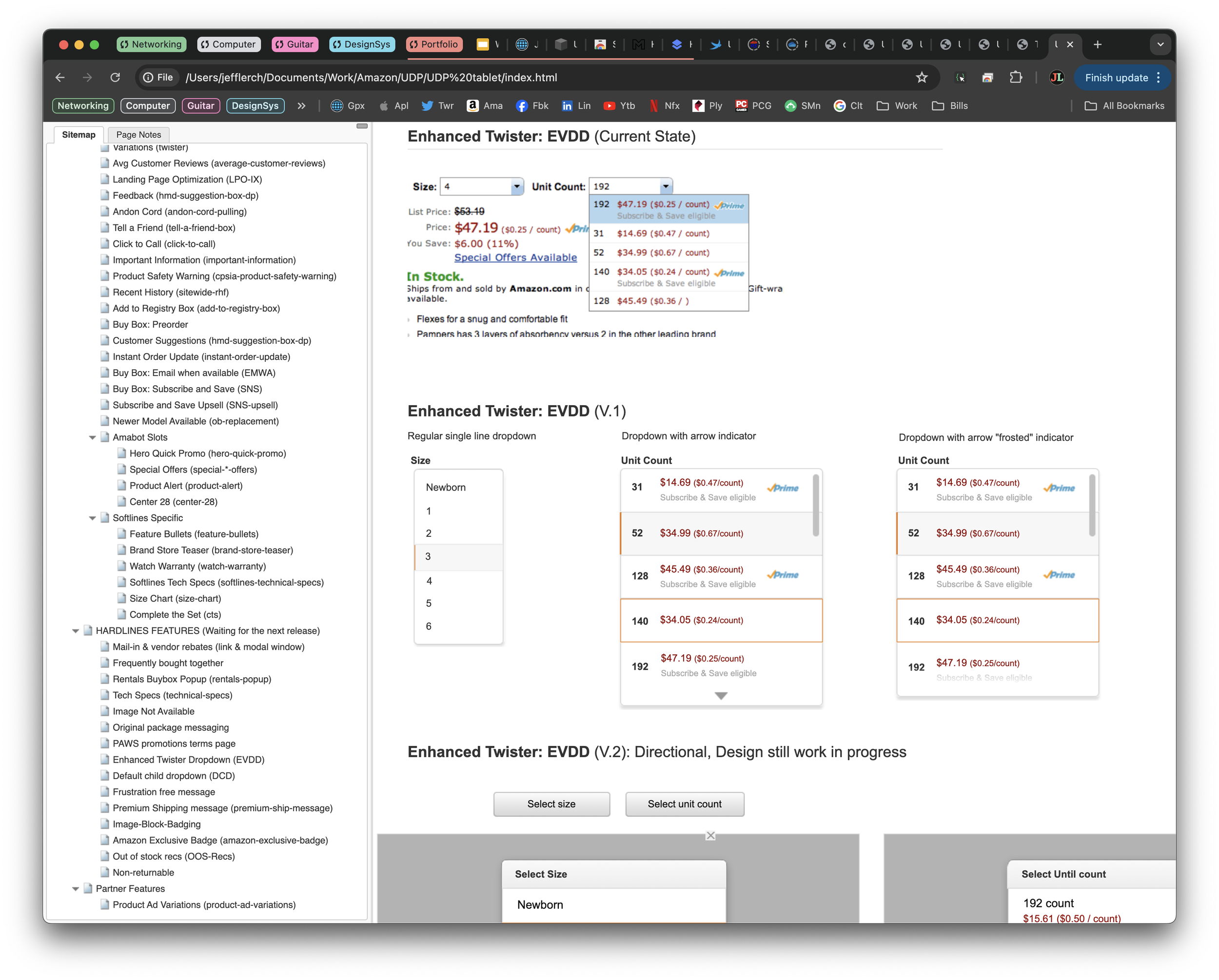Collapse the HARDLINES FEATURES tree section
This screenshot has width=1219, height=980.
[77, 630]
